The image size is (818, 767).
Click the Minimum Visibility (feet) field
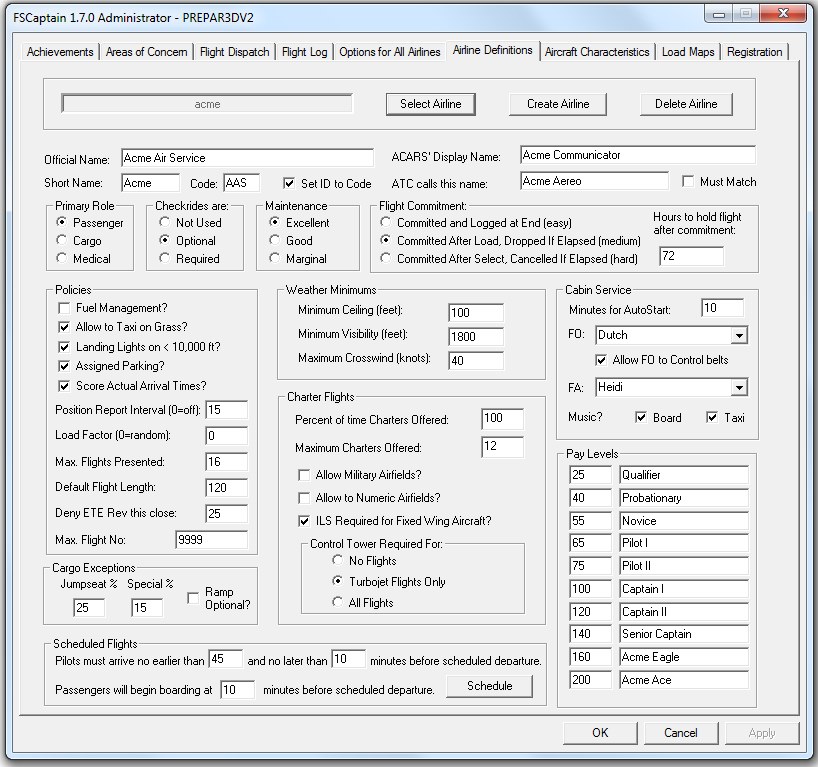click(x=476, y=337)
